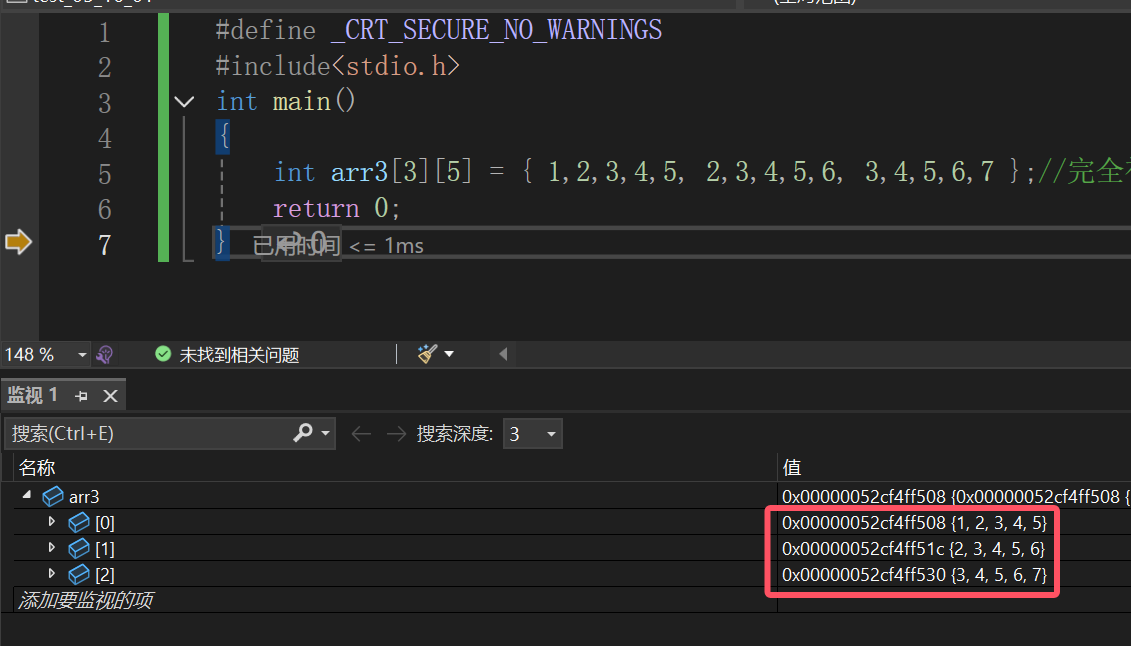
Task: Click the '_CRT_SECURE_NO_WARNINGS' macro text
Action: click(x=496, y=30)
